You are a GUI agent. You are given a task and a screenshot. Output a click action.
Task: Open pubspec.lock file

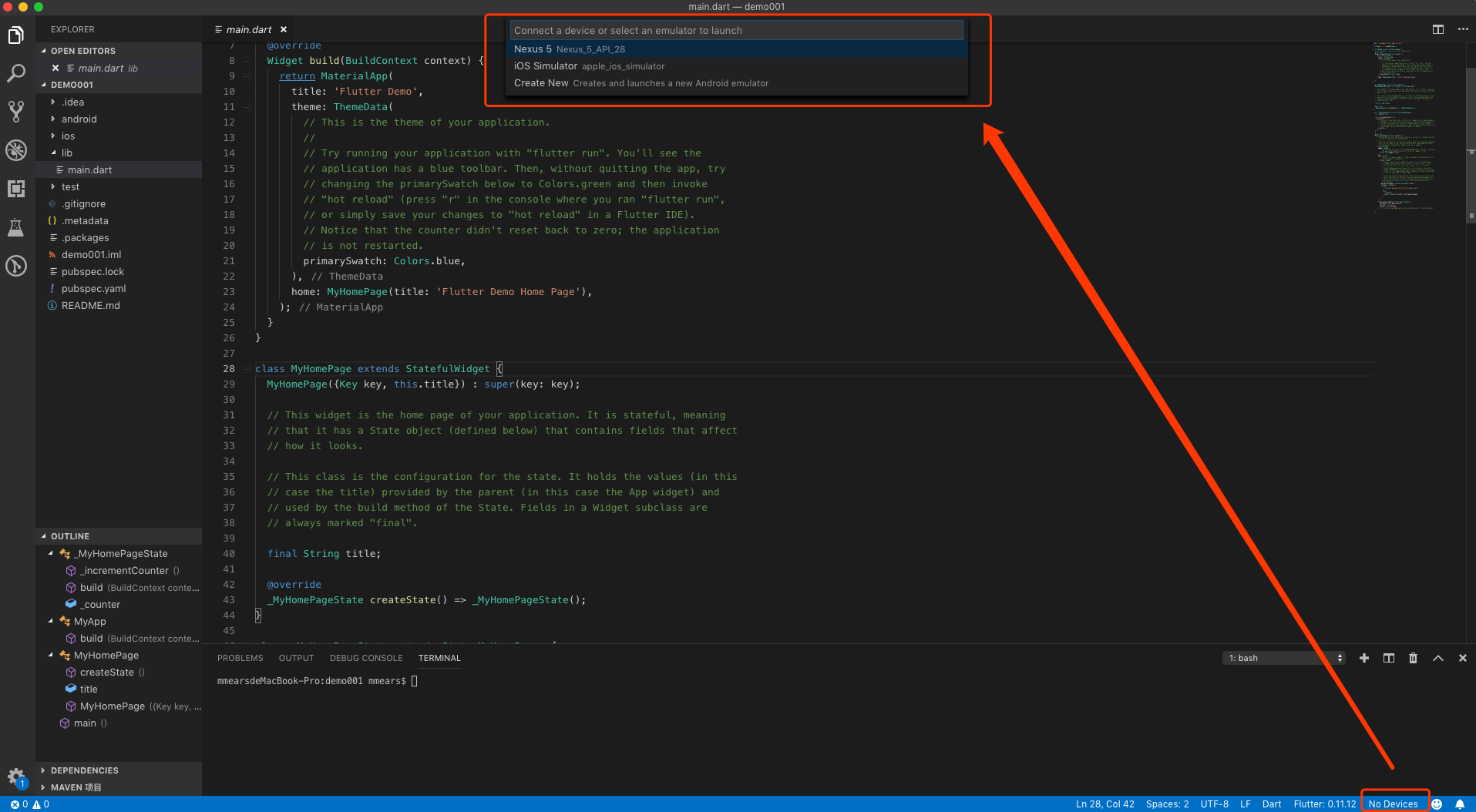coord(119,271)
